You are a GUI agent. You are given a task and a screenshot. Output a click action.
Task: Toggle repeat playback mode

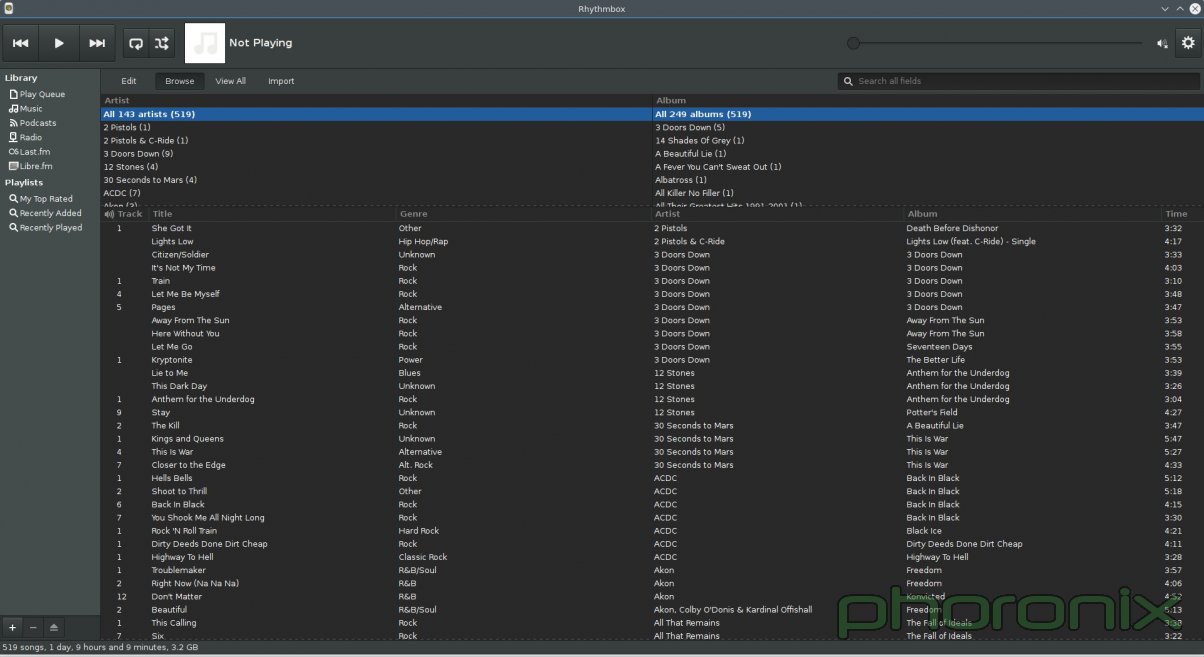point(136,43)
